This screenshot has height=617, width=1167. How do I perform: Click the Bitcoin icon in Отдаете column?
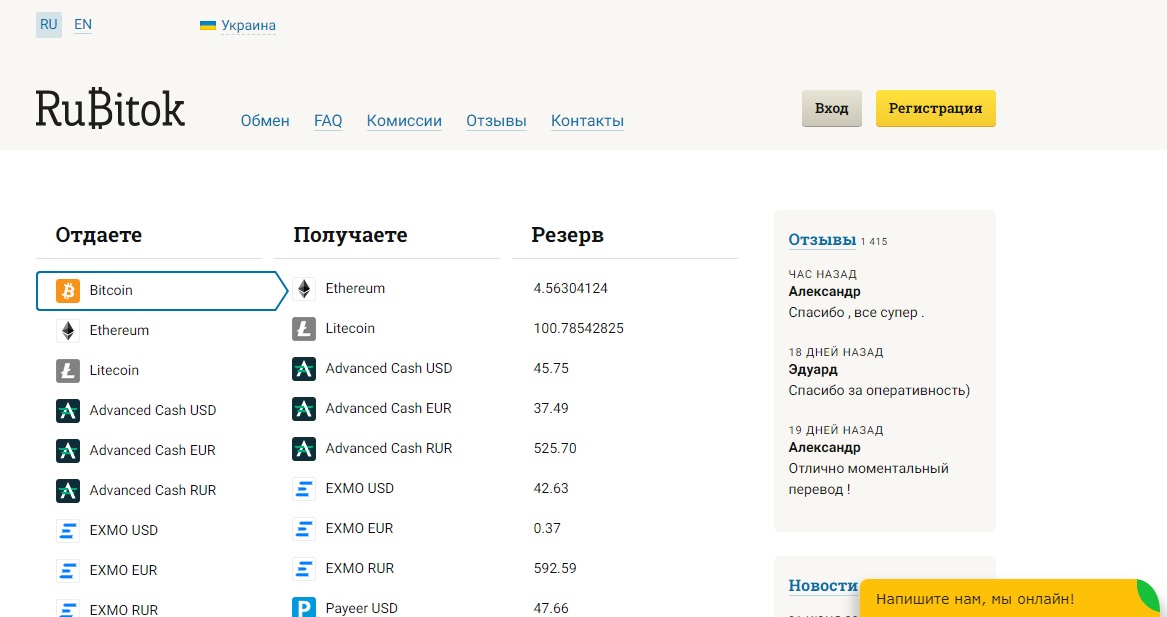point(68,291)
